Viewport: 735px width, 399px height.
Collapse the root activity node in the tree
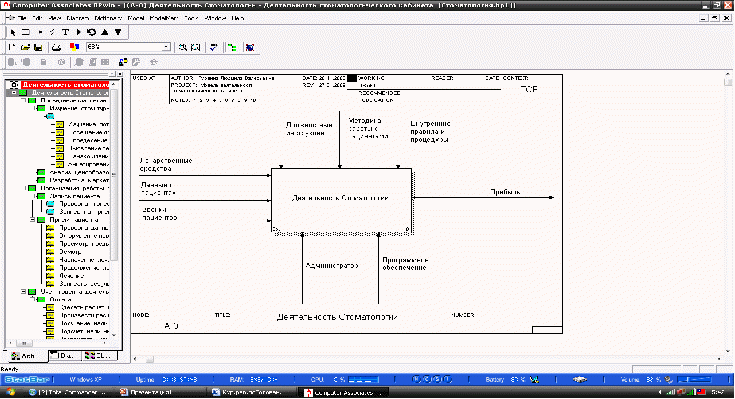point(14,93)
